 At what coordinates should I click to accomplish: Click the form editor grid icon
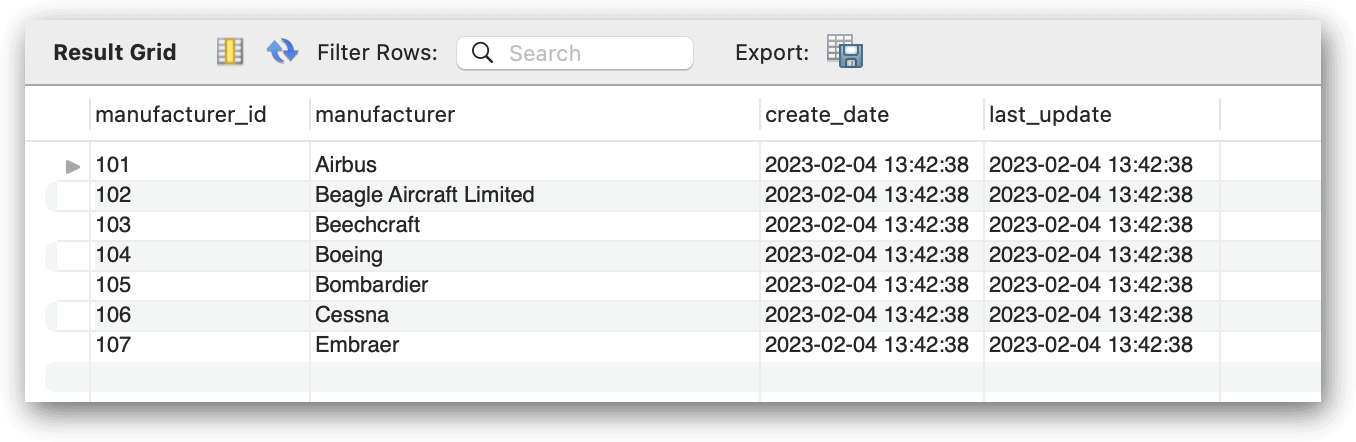pos(230,52)
